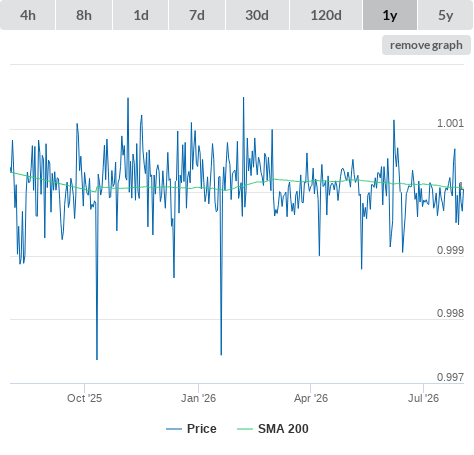Click the 1.001 y-axis value label
474x455 pixels.
(450, 123)
